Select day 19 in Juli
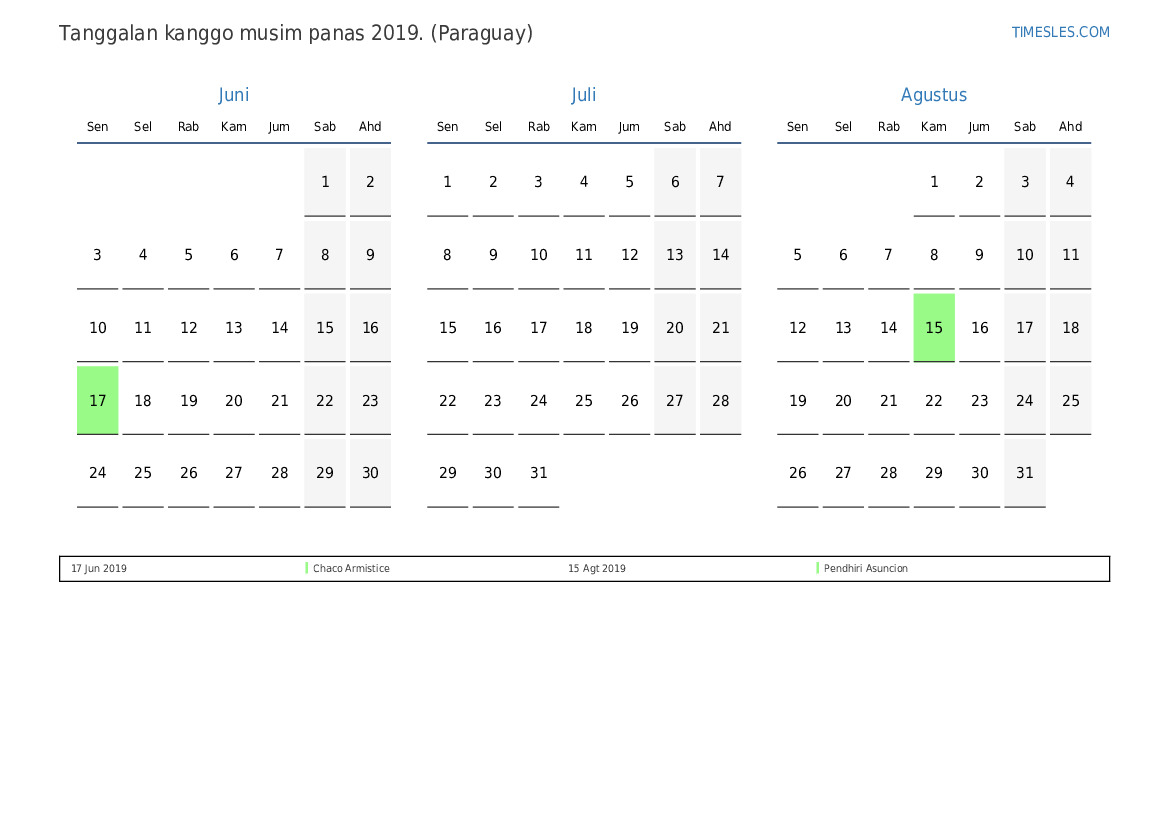 click(x=629, y=327)
